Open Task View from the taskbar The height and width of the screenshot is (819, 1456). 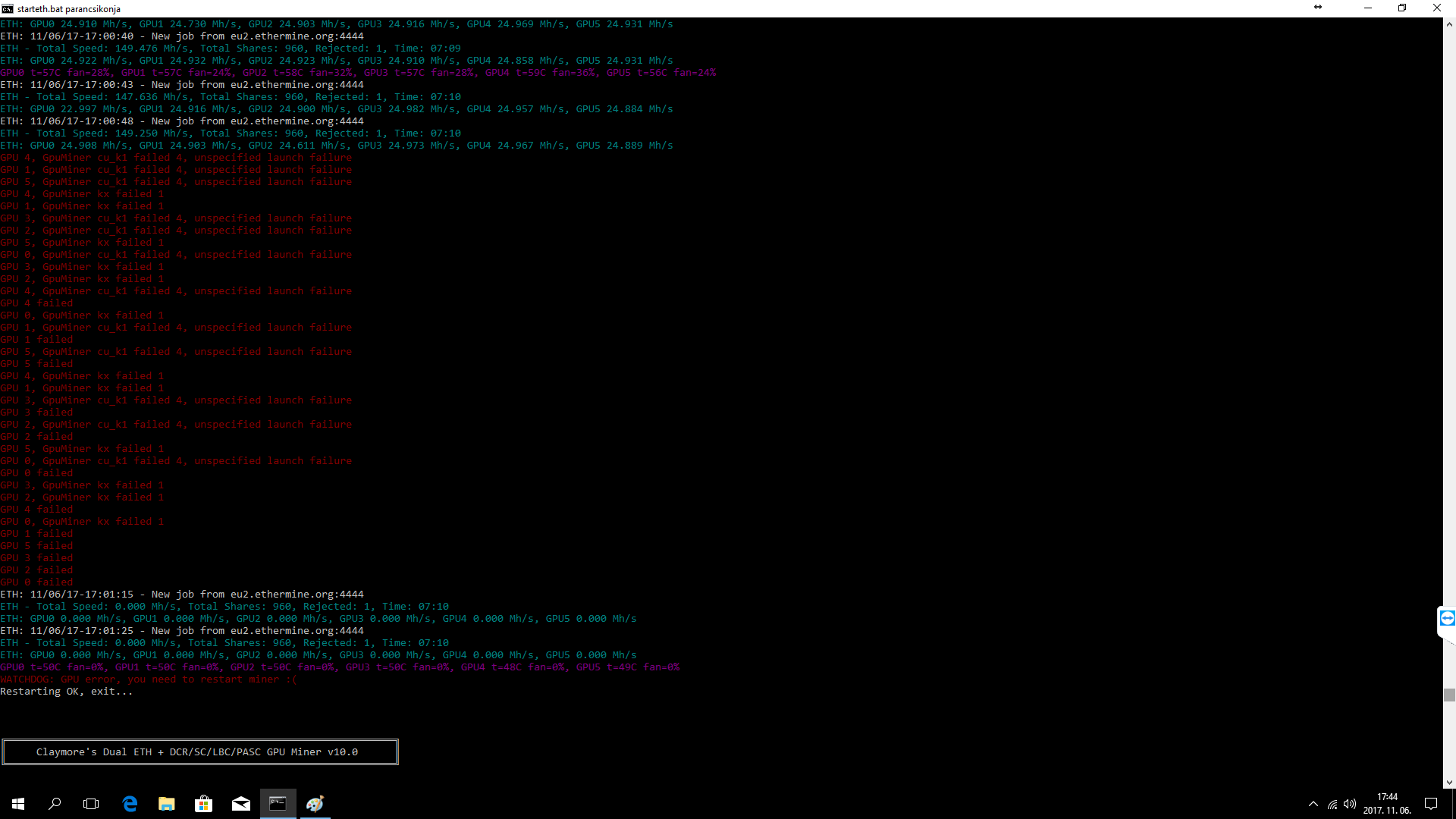point(91,804)
